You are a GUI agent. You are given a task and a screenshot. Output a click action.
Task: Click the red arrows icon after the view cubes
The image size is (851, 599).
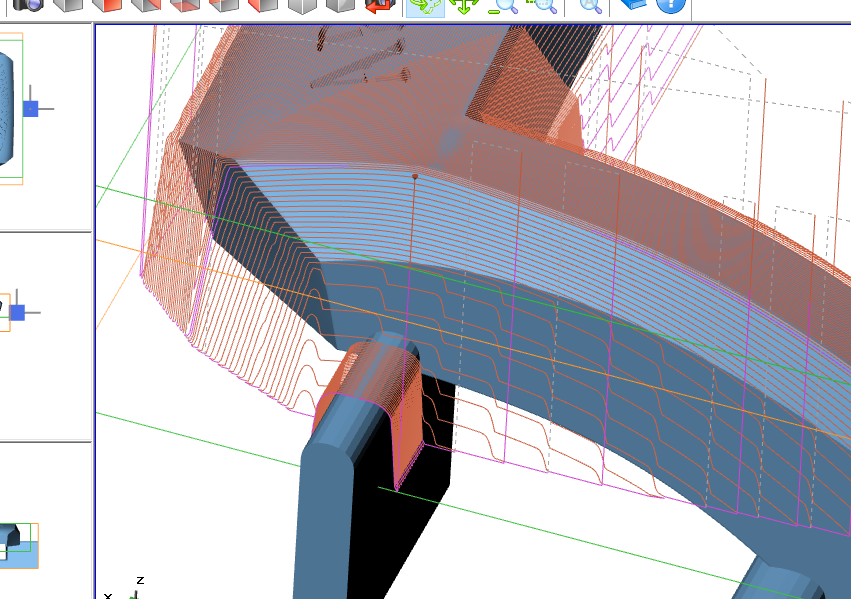[x=379, y=5]
